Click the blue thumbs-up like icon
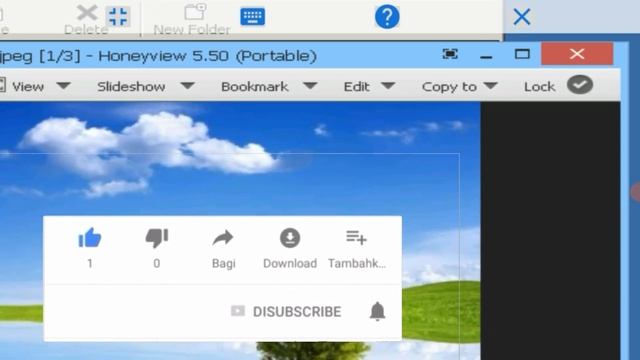This screenshot has width=640, height=360. pos(89,238)
